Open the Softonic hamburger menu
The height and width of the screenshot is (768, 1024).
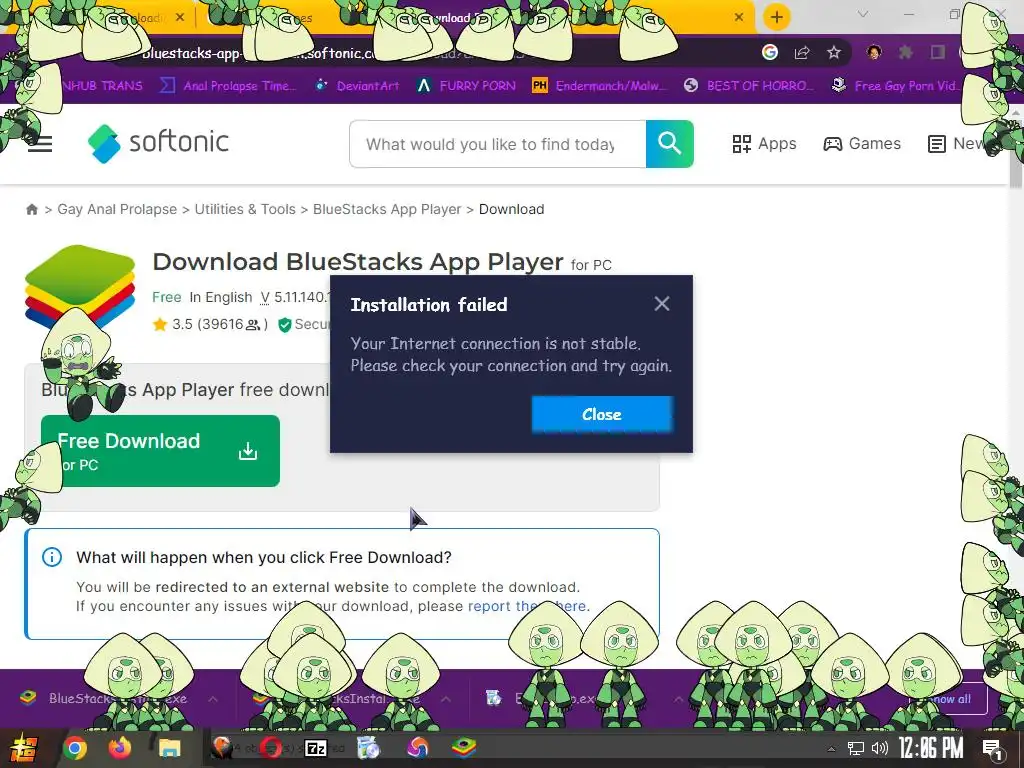[40, 144]
